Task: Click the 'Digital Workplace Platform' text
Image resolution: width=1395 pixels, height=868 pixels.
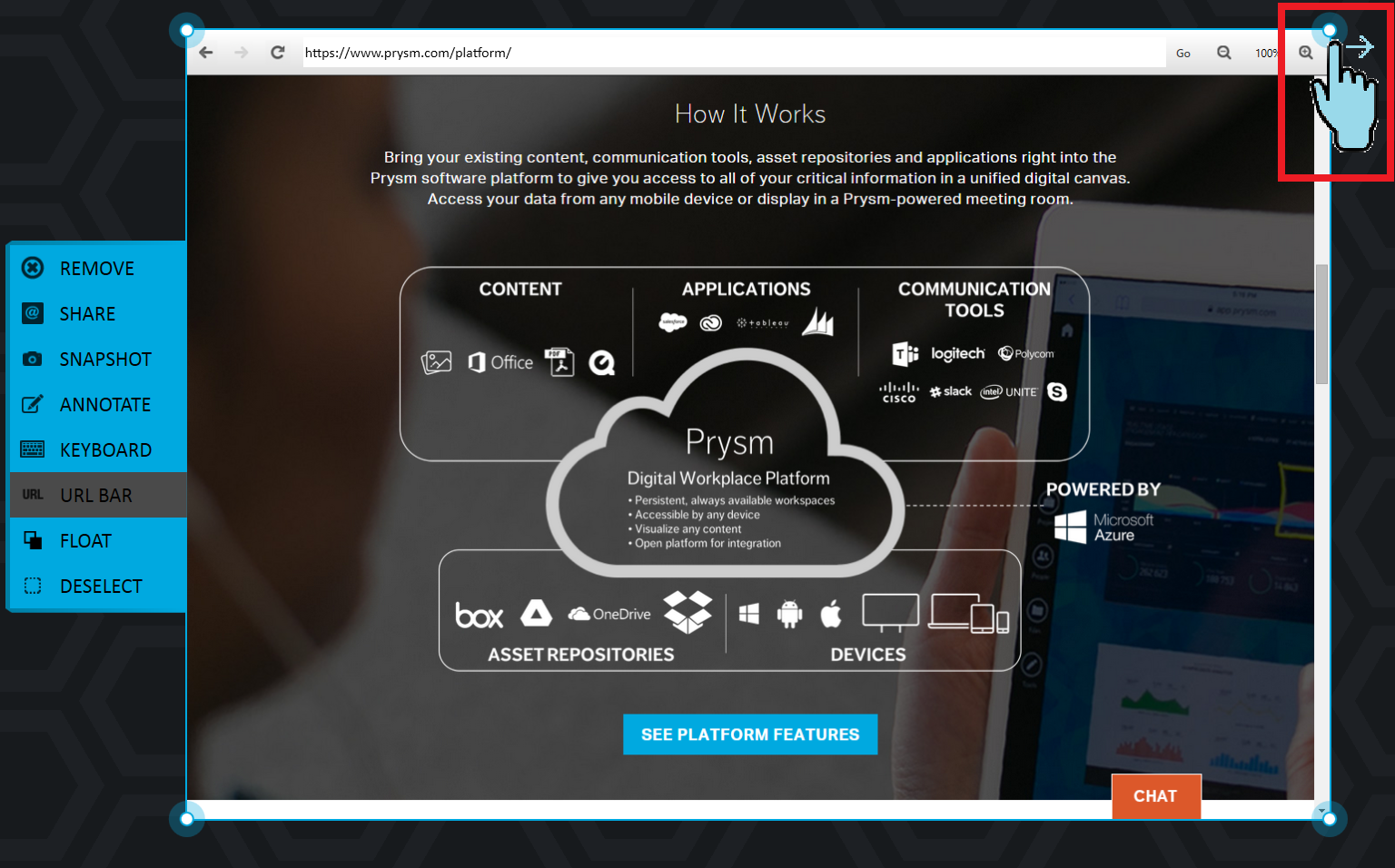Action: 728,478
